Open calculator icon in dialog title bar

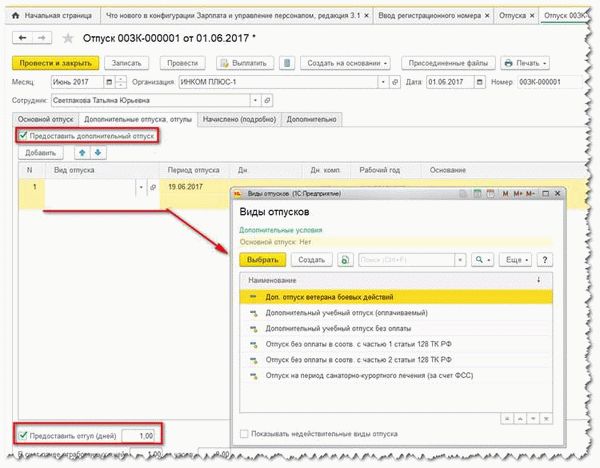[477, 194]
